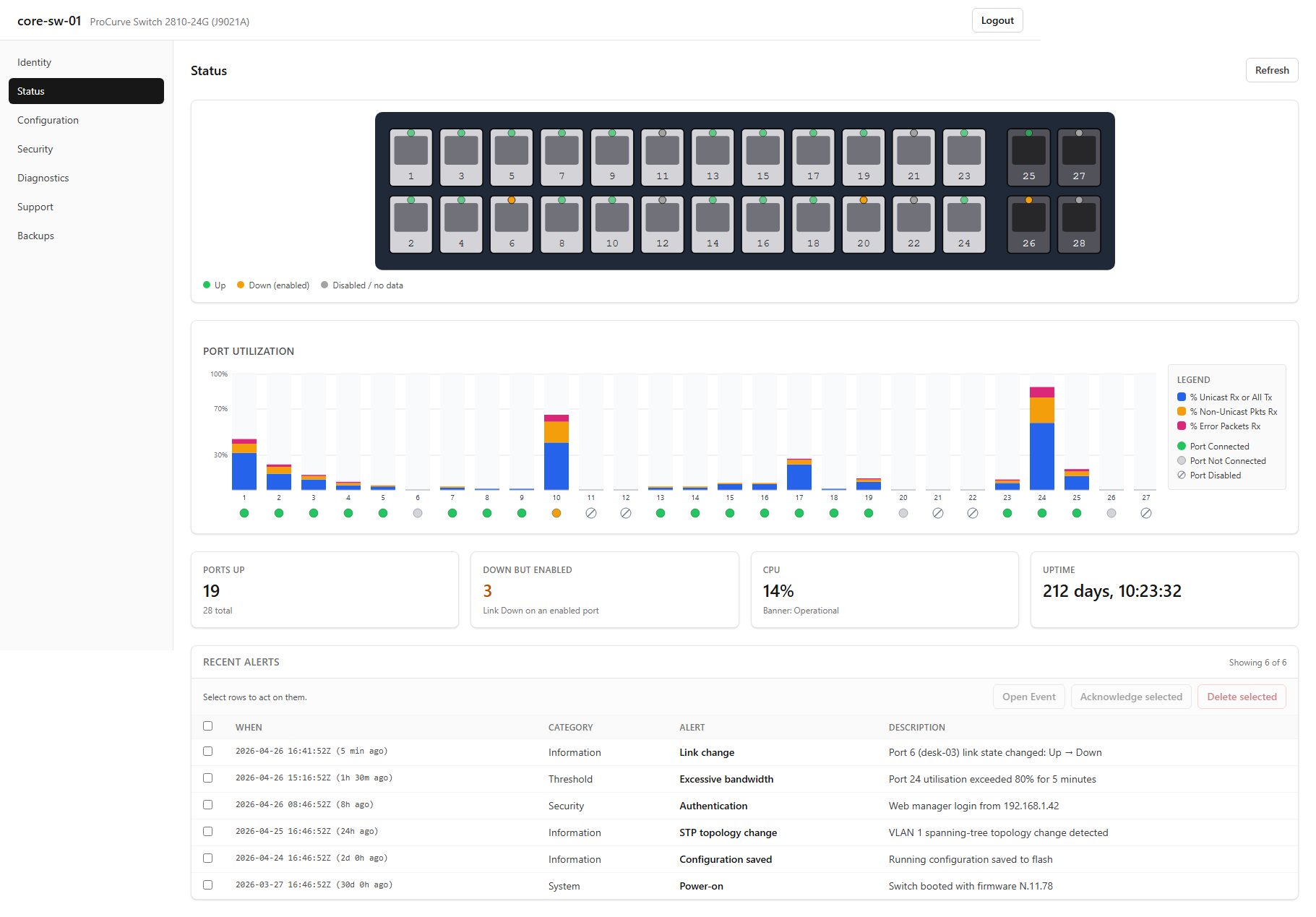
Task: Open the Security section
Action: click(x=86, y=149)
